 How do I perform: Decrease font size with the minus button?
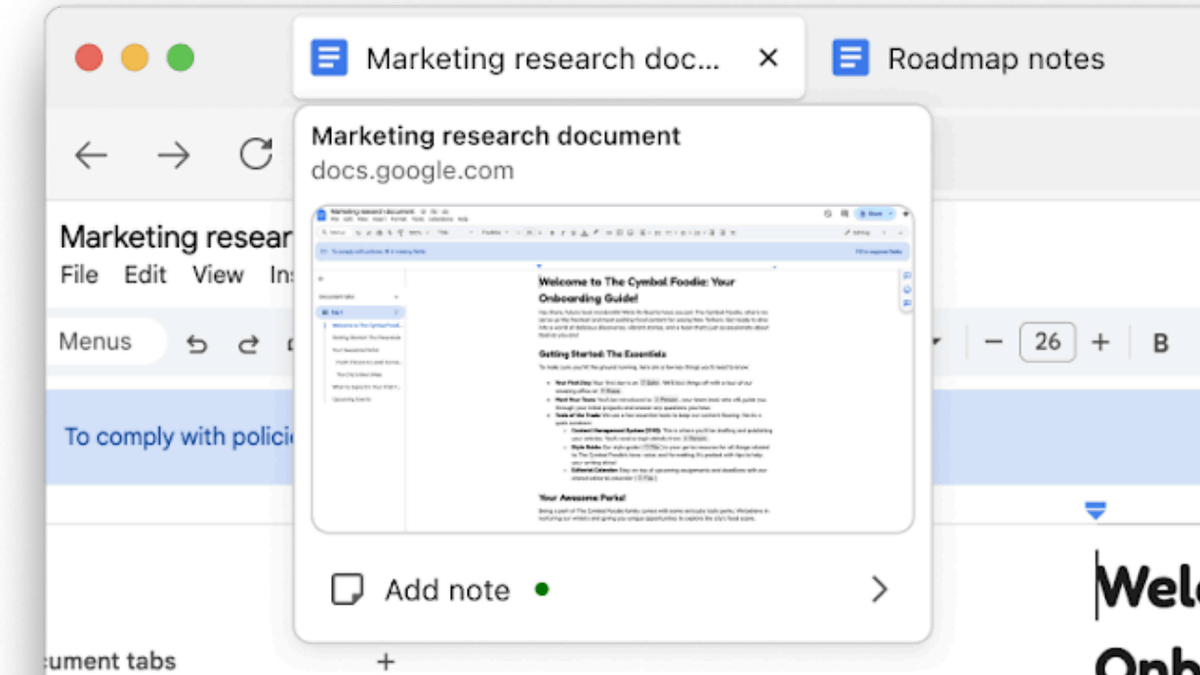(993, 342)
